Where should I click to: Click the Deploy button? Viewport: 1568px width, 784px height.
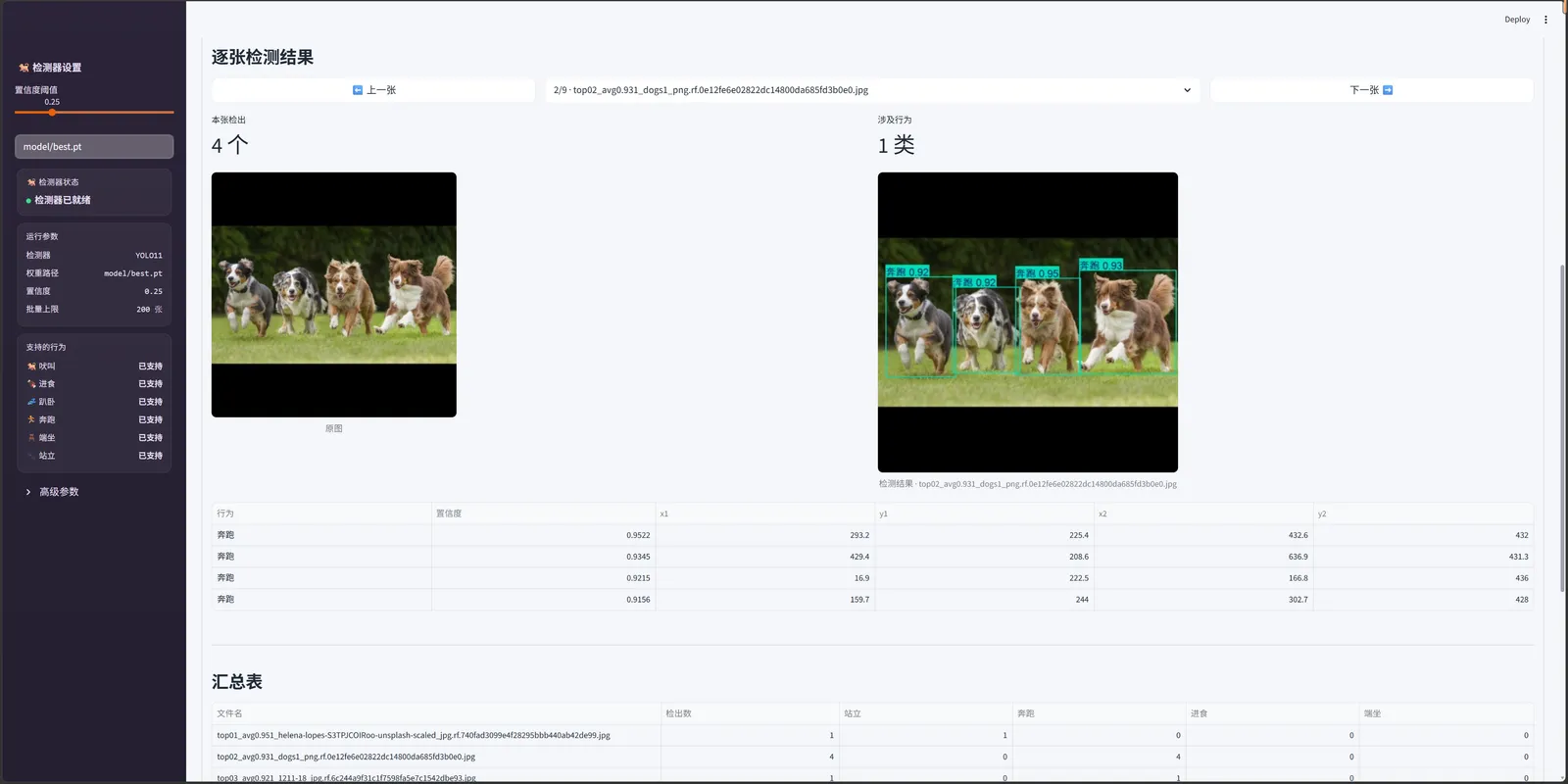[1517, 20]
